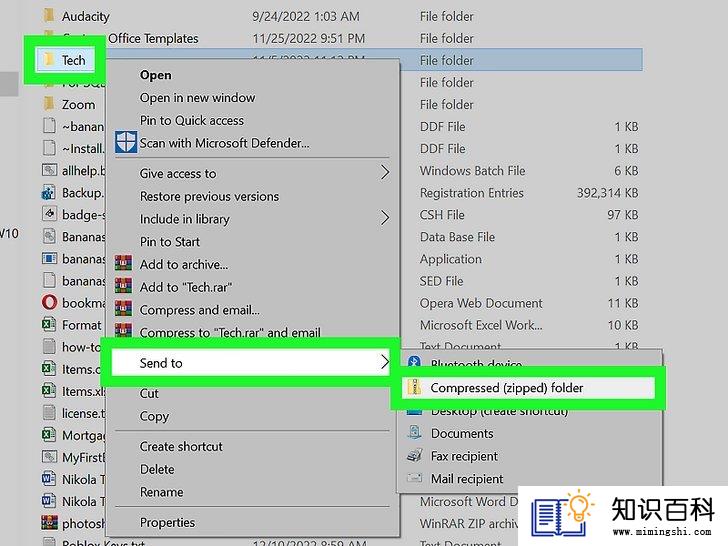Image resolution: width=728 pixels, height=546 pixels.
Task: Select the Audacity folder name
Action: coord(85,16)
